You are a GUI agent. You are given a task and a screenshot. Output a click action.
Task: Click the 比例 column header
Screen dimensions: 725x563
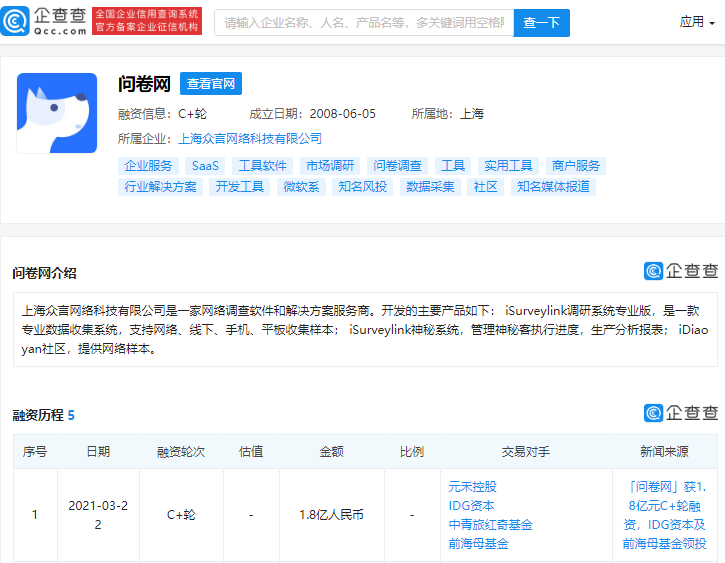pyautogui.click(x=412, y=452)
